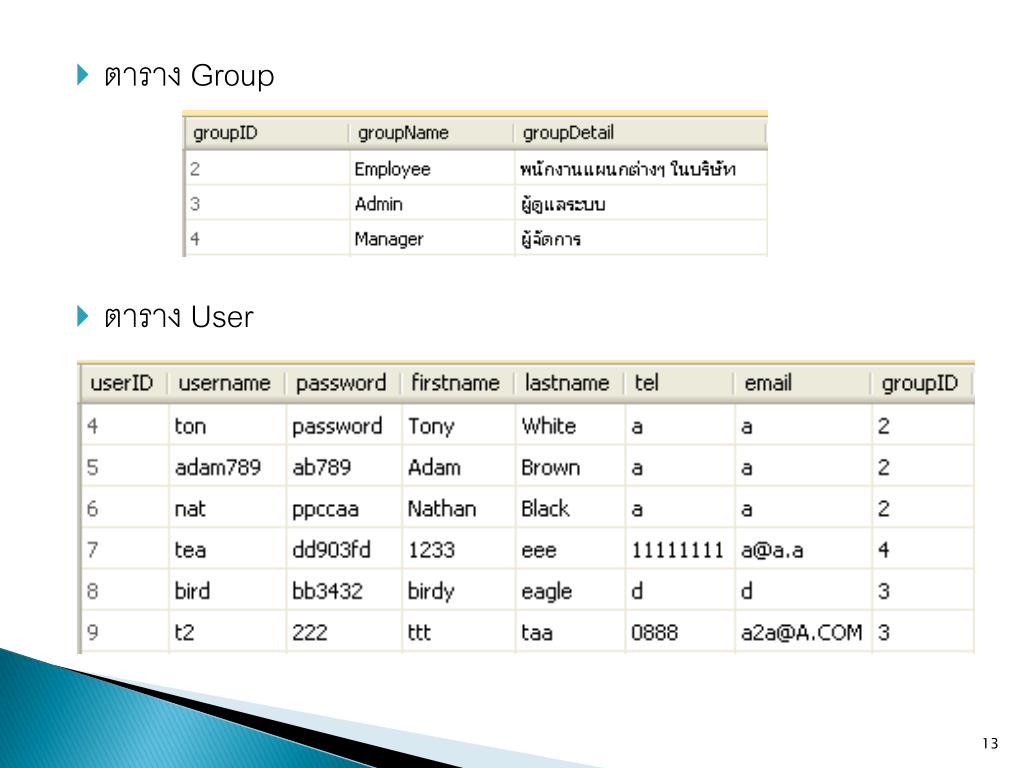Select the firstname cell 'Adam'
The width and height of the screenshot is (1024, 768).
458,467
